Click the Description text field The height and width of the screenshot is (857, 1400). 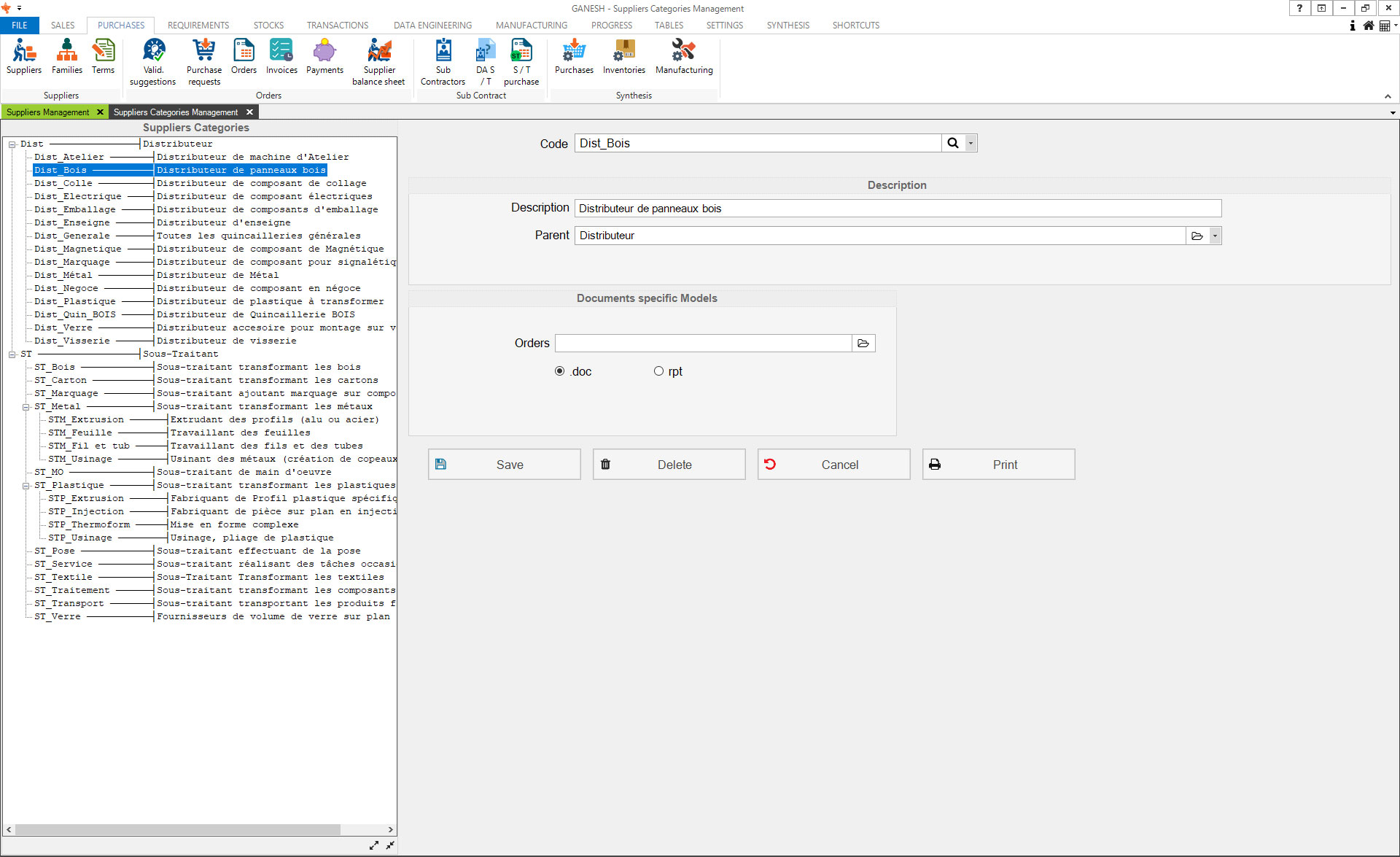[897, 209]
